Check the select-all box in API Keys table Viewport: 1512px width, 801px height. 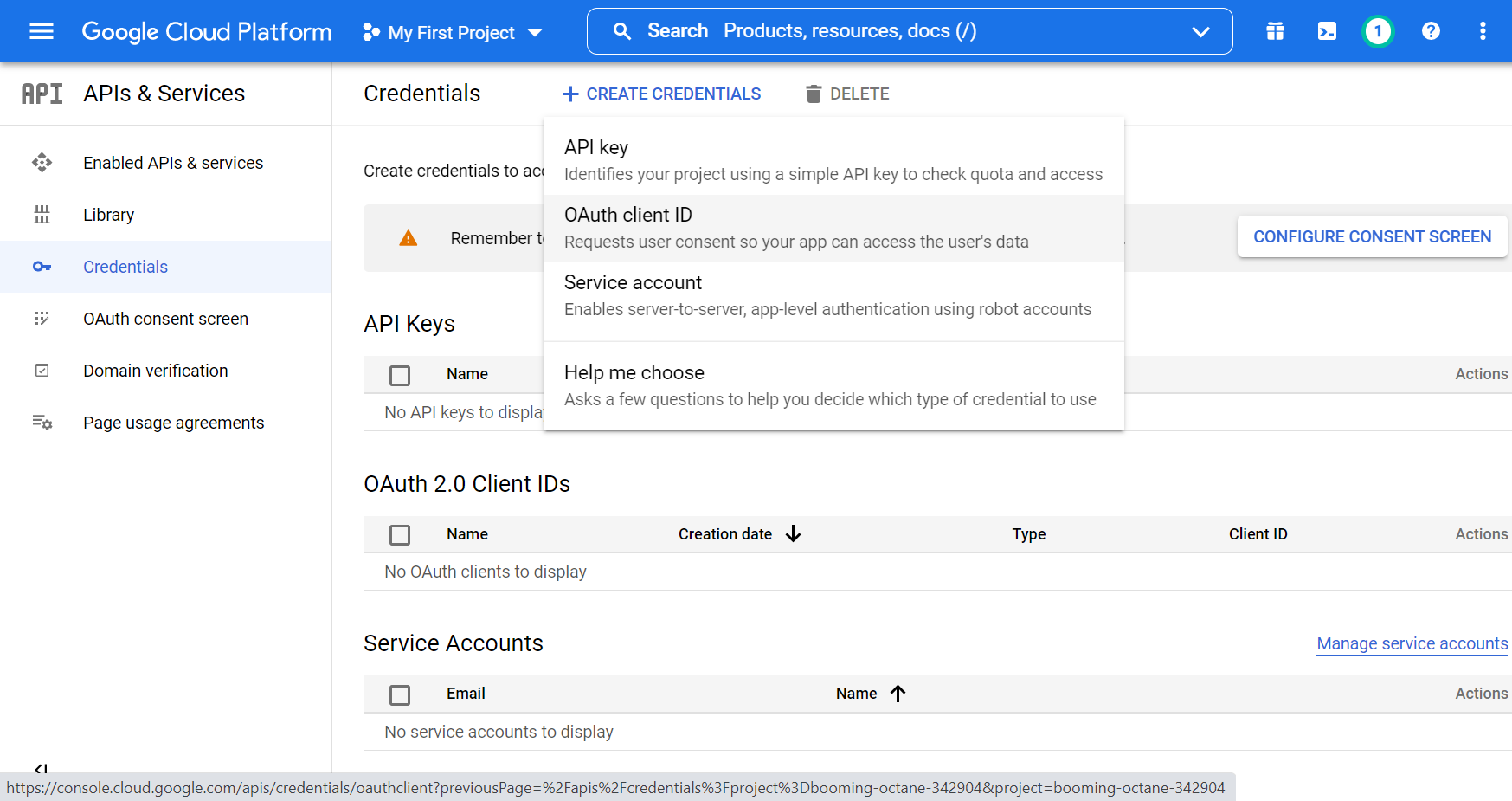click(x=400, y=375)
